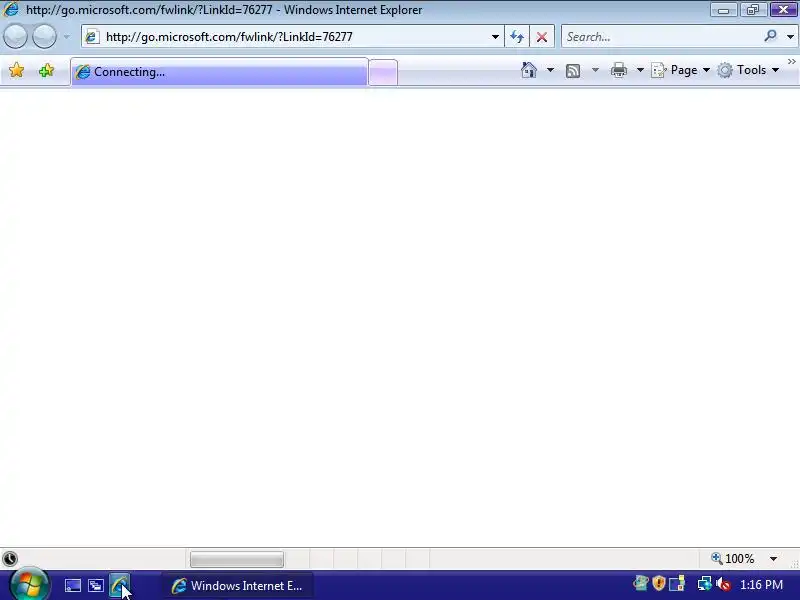Click Show Desktop quick launch icon
Image resolution: width=800 pixels, height=600 pixels.
72,585
